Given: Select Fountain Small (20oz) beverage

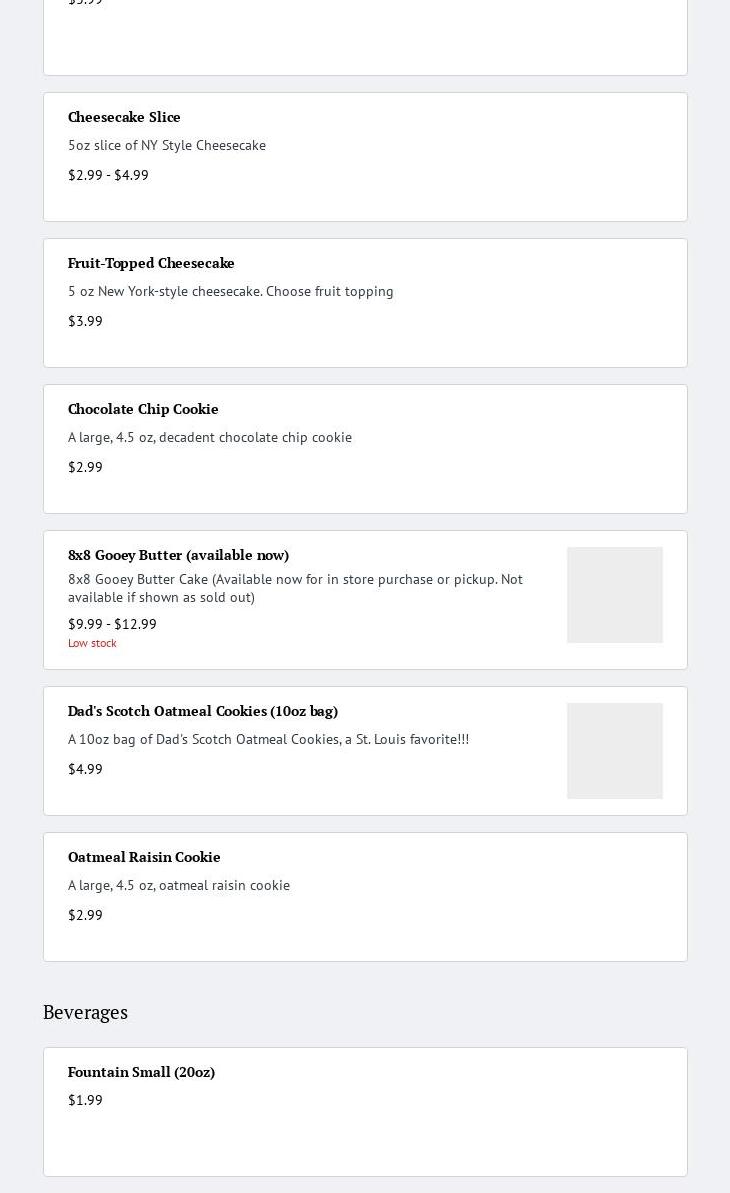Looking at the screenshot, I should (141, 1072).
